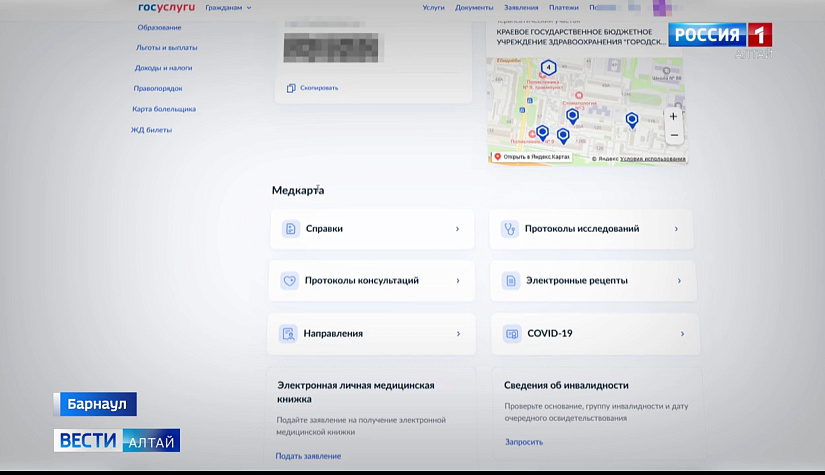This screenshot has height=475, width=825.
Task: Click the Госуслуги logo
Action: [166, 7]
